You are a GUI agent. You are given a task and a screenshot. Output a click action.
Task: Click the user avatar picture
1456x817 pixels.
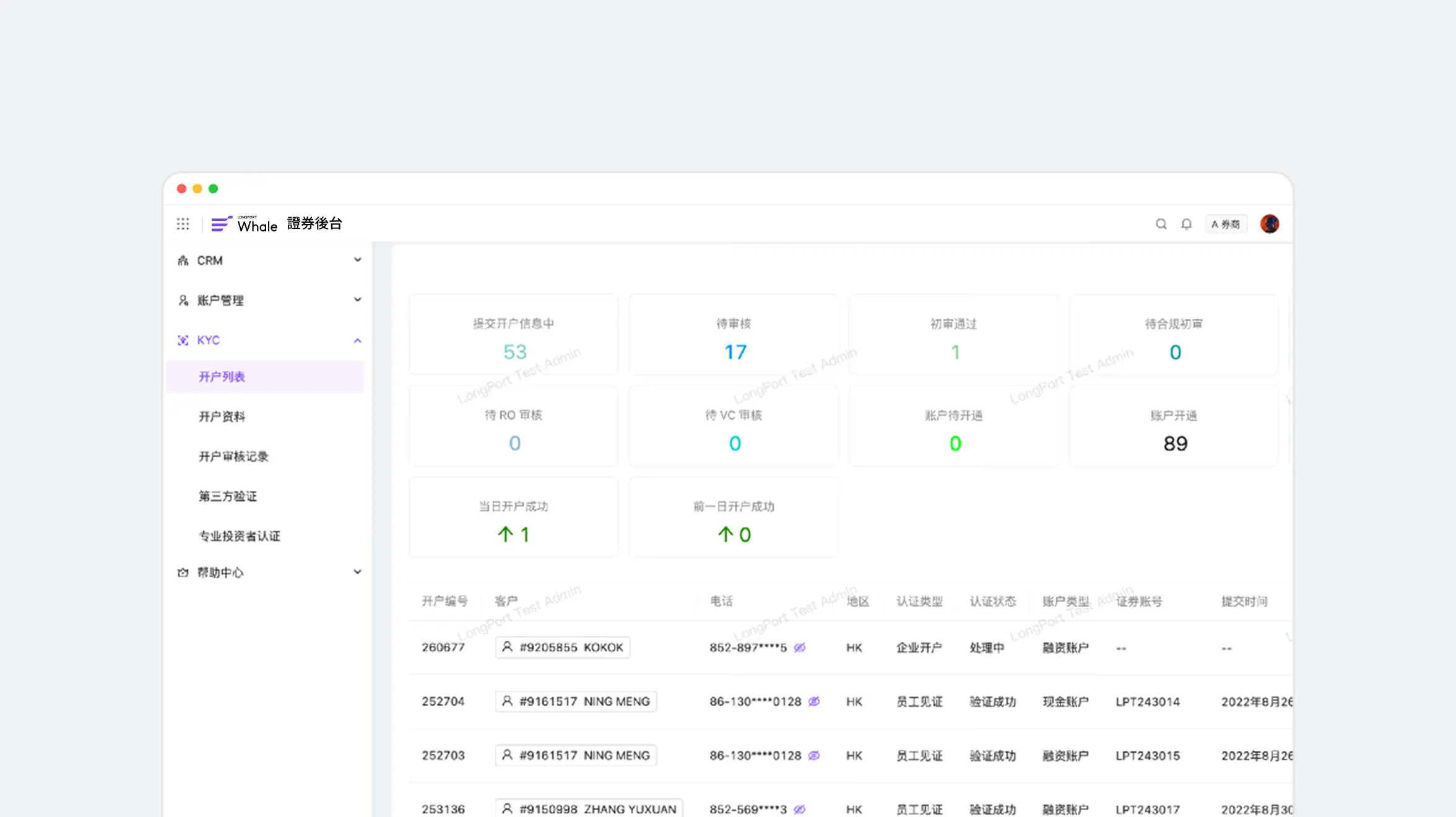click(x=1269, y=224)
